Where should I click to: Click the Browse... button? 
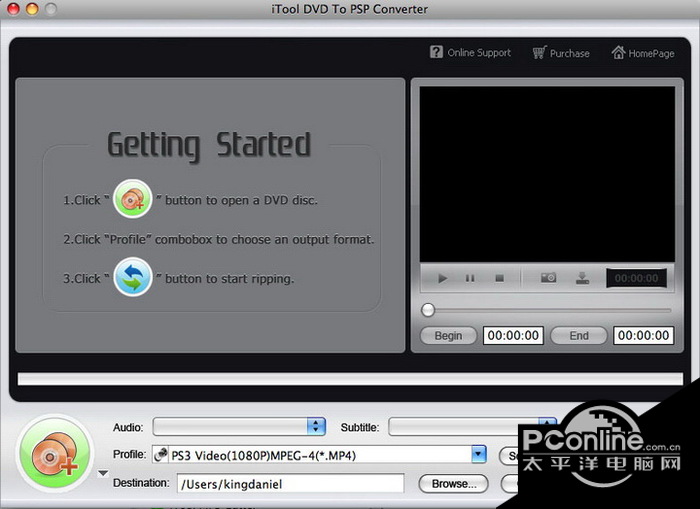coord(454,484)
